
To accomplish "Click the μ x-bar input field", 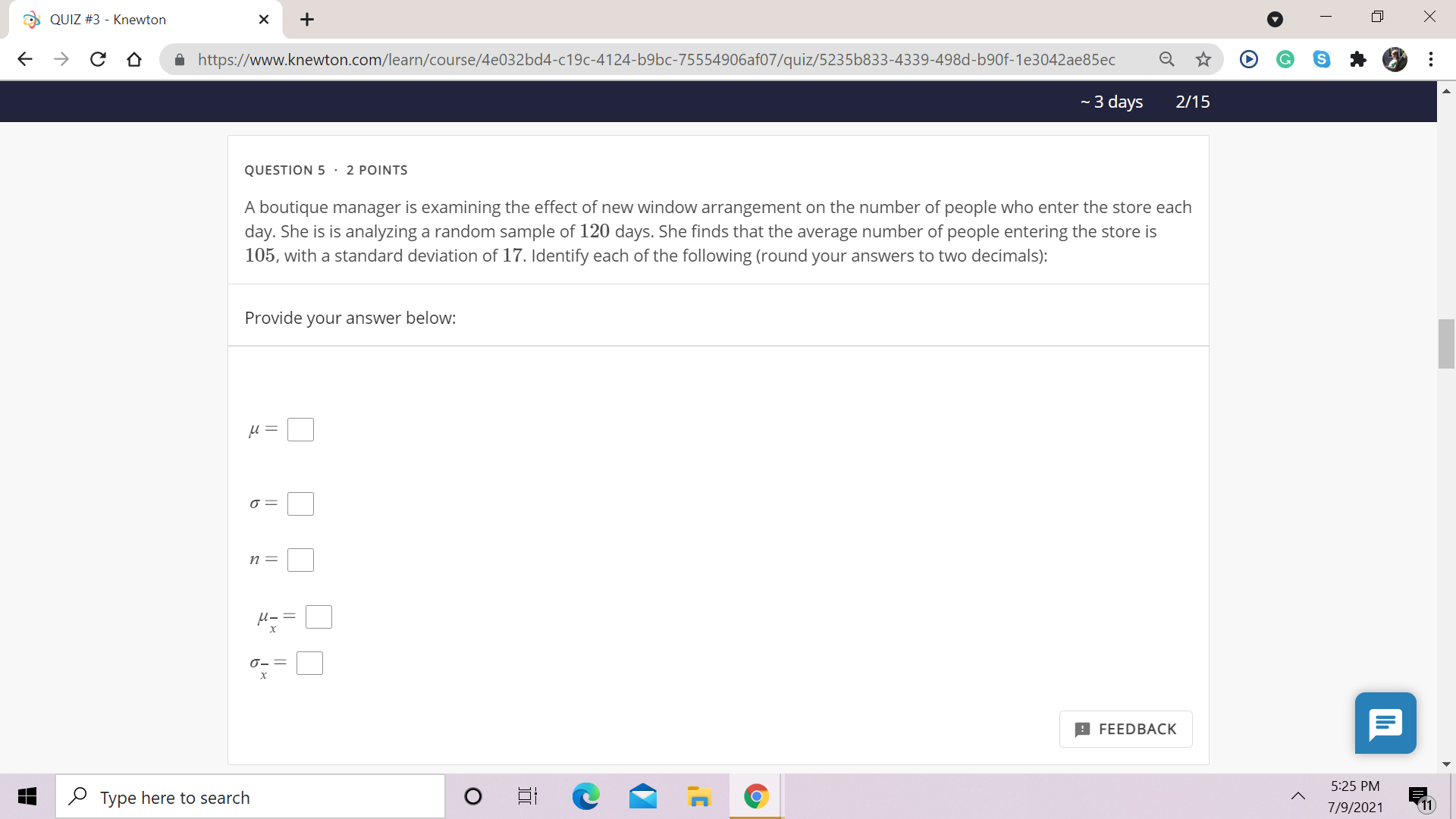I will coord(318,617).
